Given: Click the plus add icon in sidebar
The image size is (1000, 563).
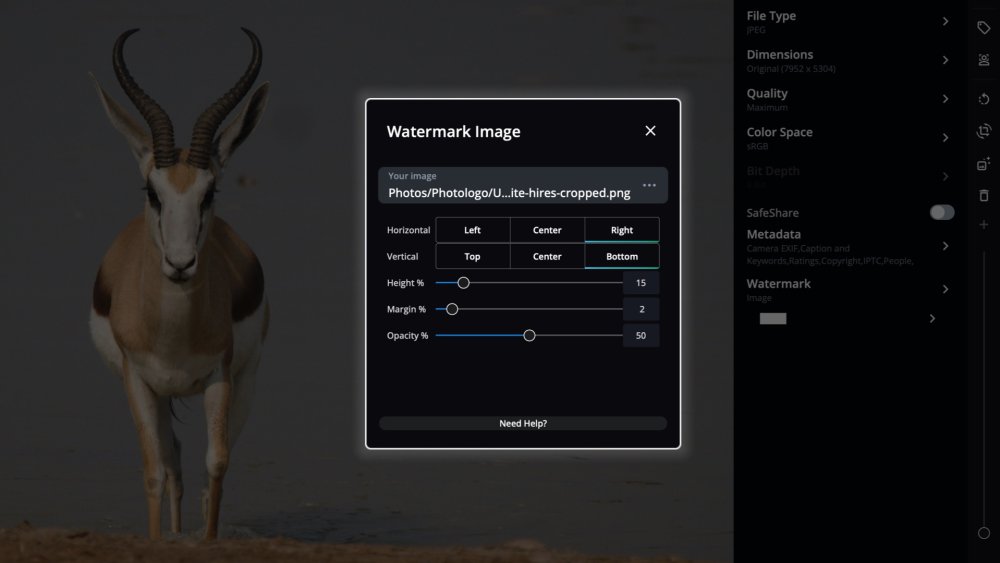Looking at the screenshot, I should pyautogui.click(x=983, y=224).
